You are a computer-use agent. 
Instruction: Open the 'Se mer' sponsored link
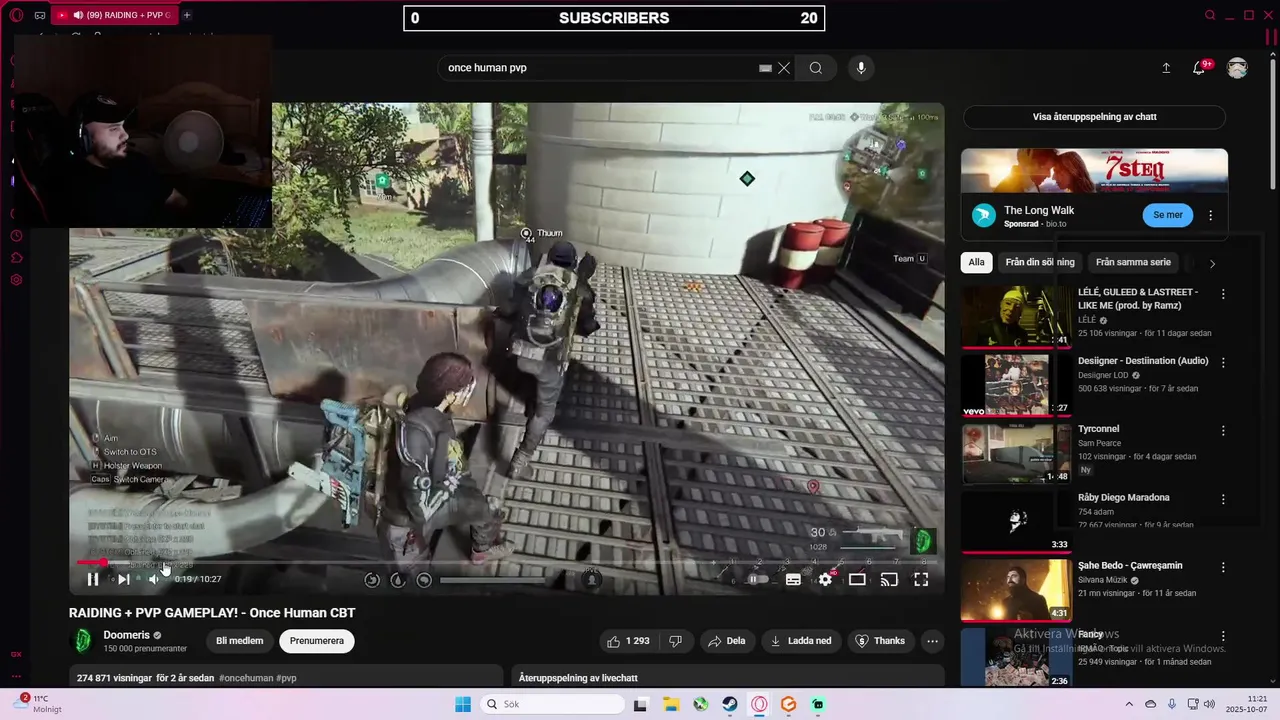[1167, 215]
